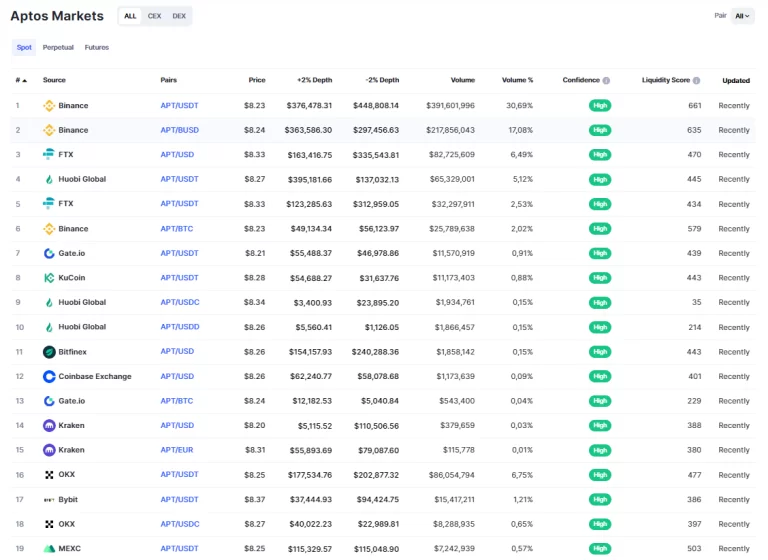Open the Futures tab

click(97, 47)
